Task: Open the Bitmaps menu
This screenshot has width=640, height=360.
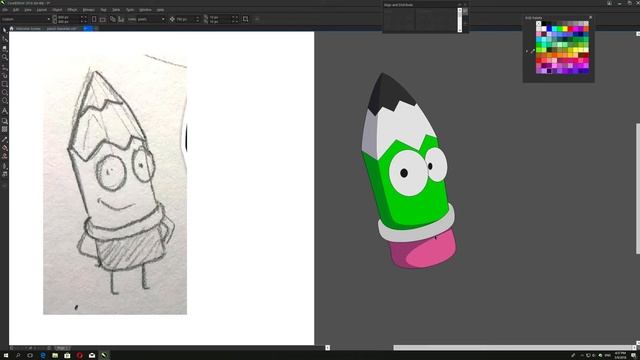Action: tap(89, 10)
